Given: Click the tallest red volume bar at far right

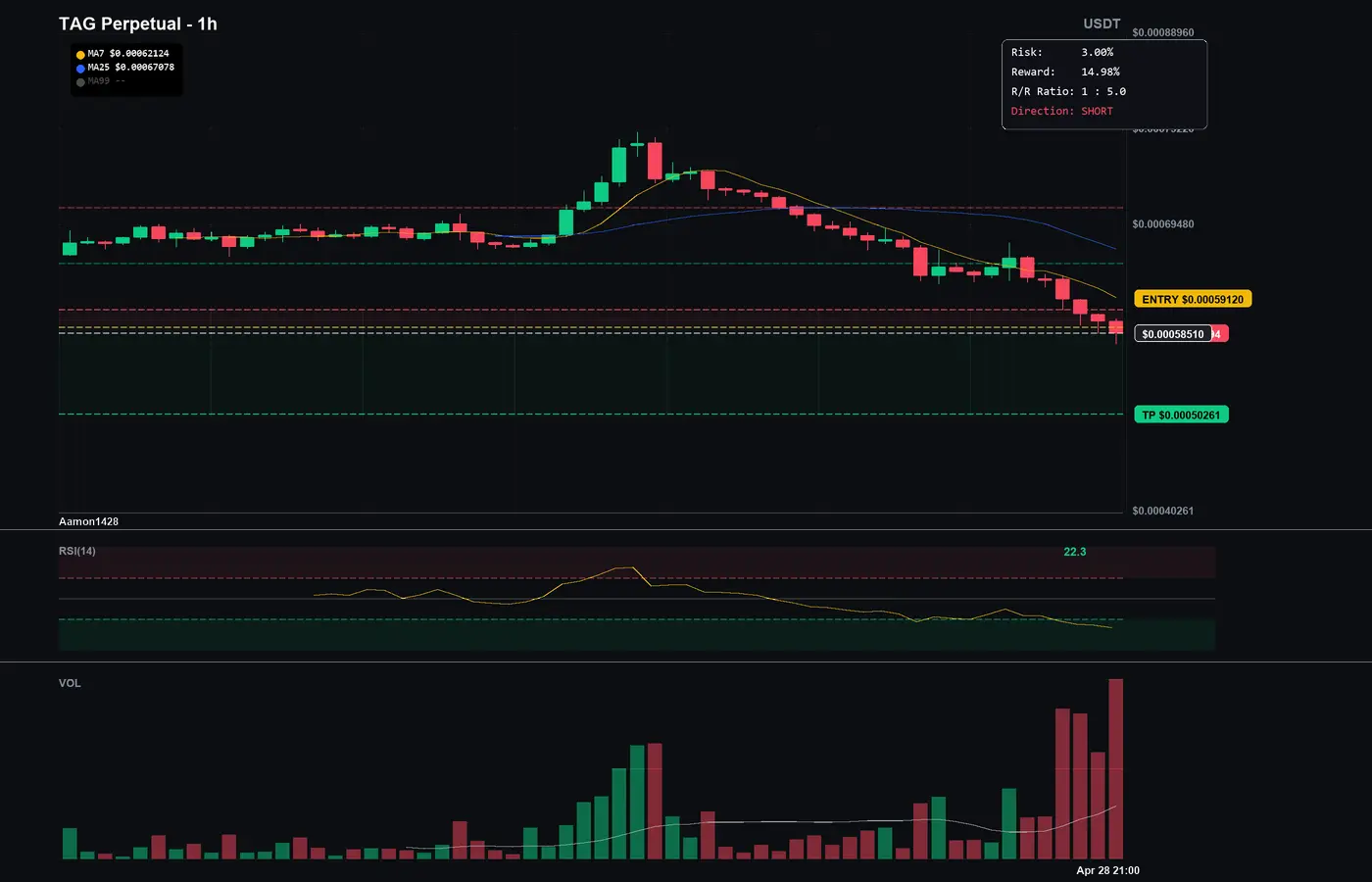Looking at the screenshot, I should [1115, 769].
